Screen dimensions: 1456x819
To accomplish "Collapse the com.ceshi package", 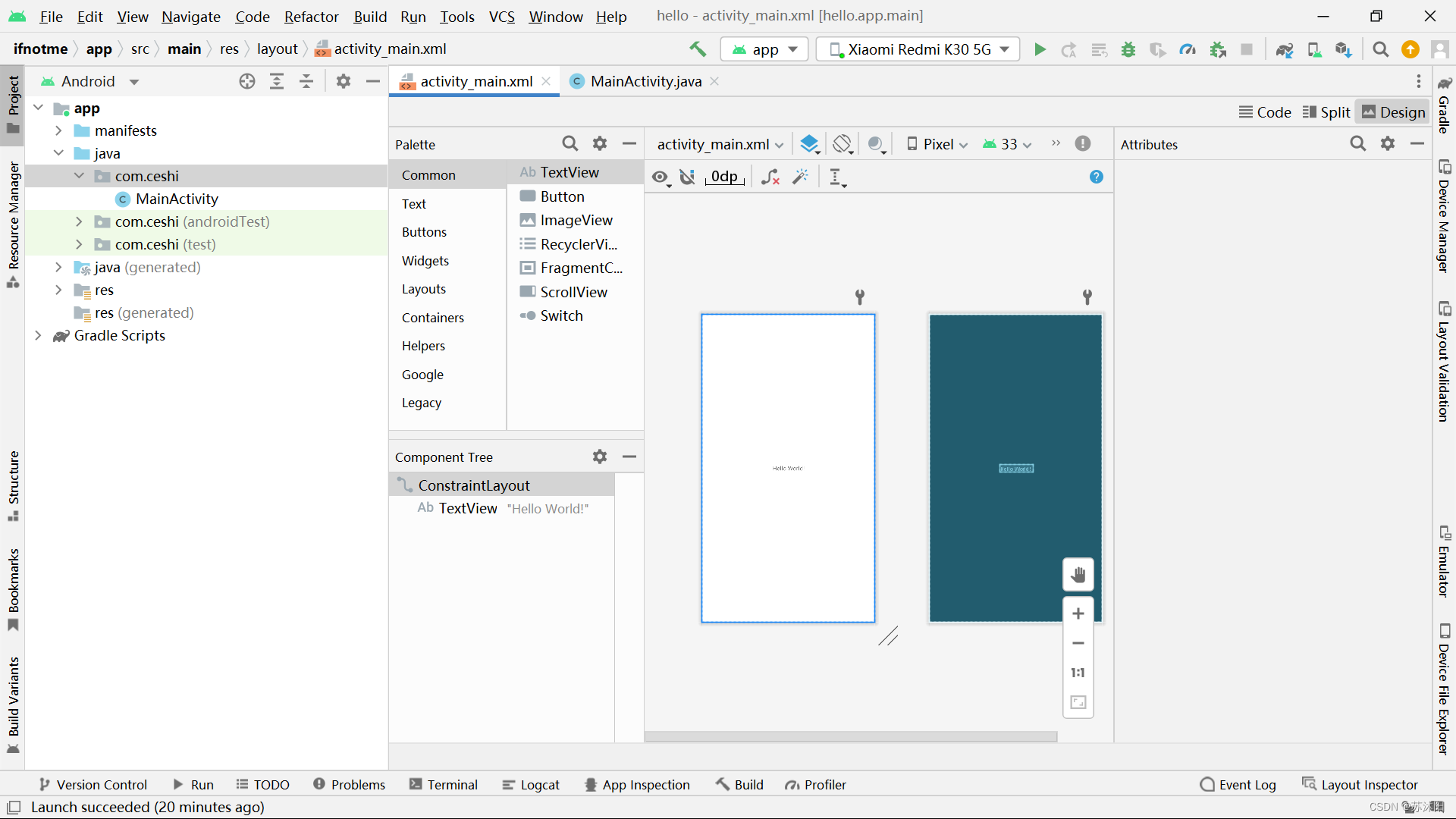I will coord(79,176).
